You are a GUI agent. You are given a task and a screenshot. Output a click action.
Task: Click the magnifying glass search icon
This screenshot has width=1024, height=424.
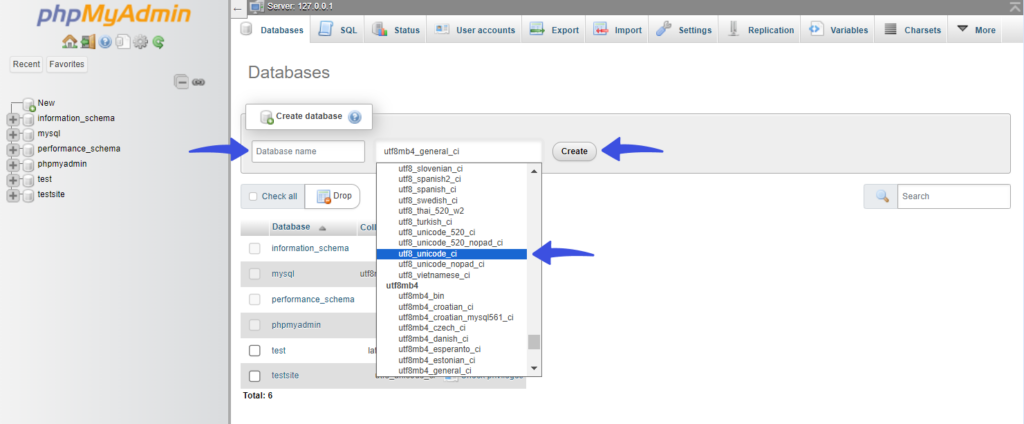click(882, 196)
